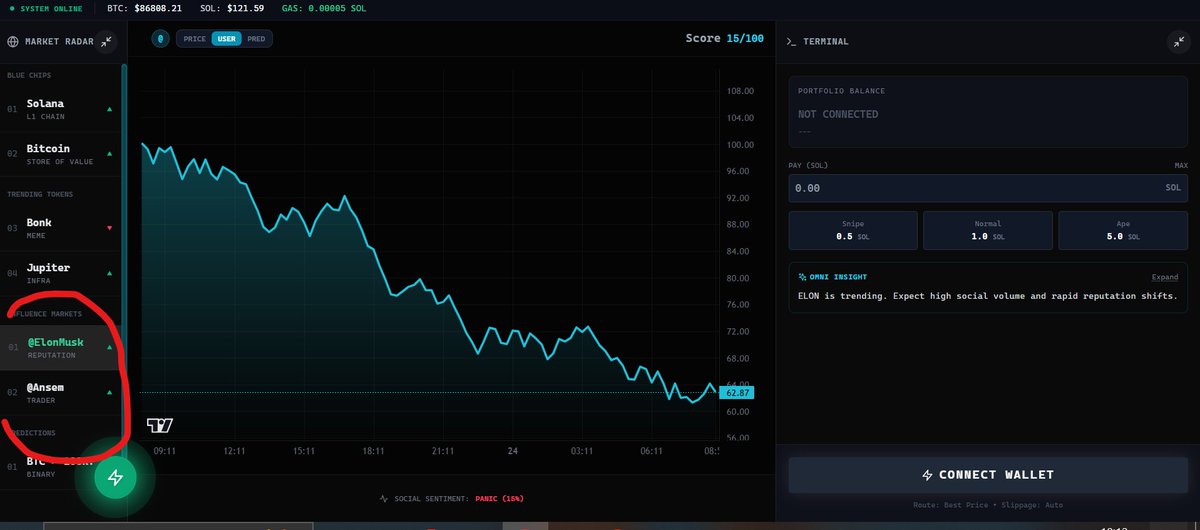Collapse the Terminal panel
The width and height of the screenshot is (1200, 530).
(1177, 41)
